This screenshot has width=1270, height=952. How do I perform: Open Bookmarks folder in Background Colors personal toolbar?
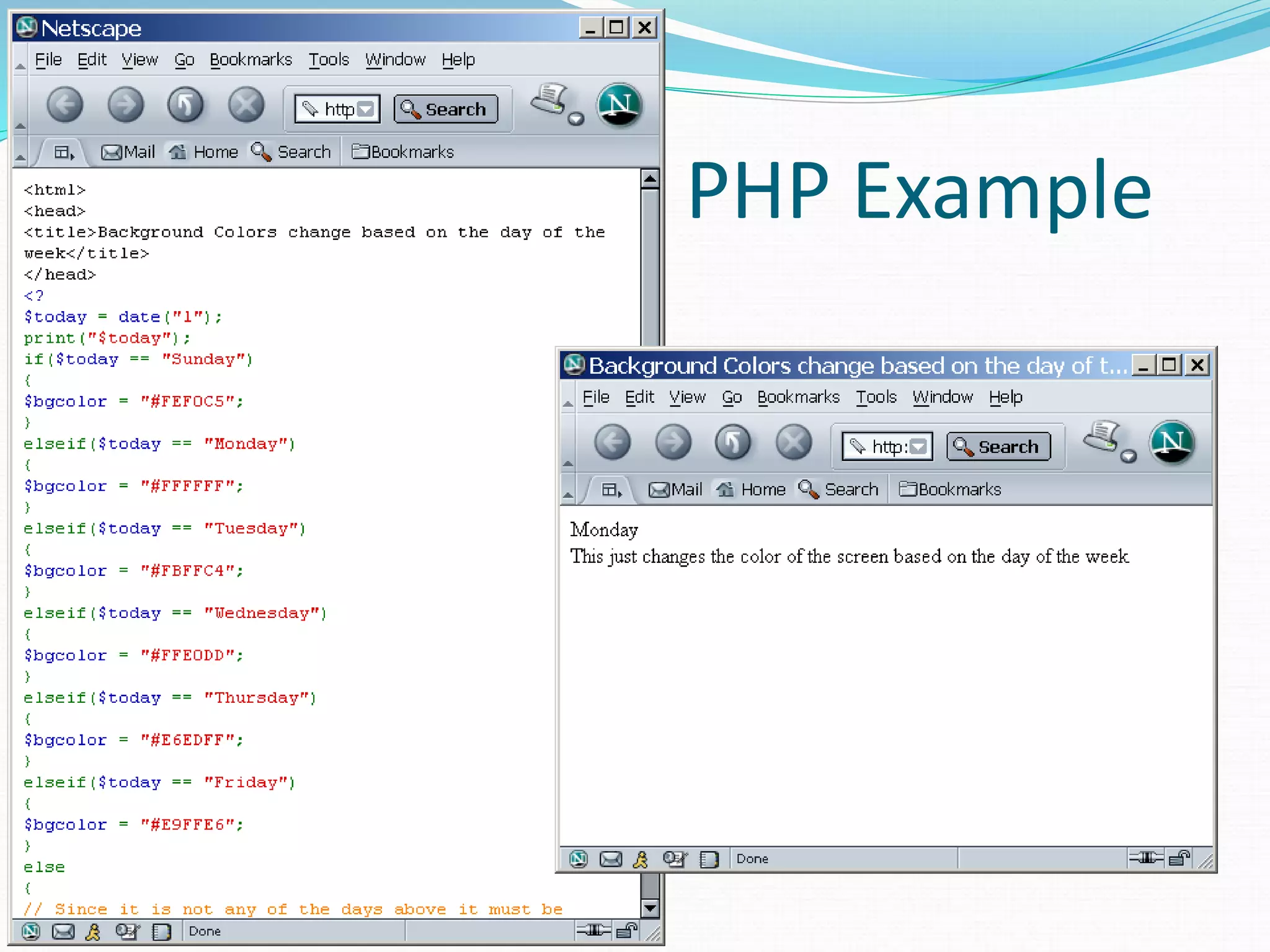(950, 490)
